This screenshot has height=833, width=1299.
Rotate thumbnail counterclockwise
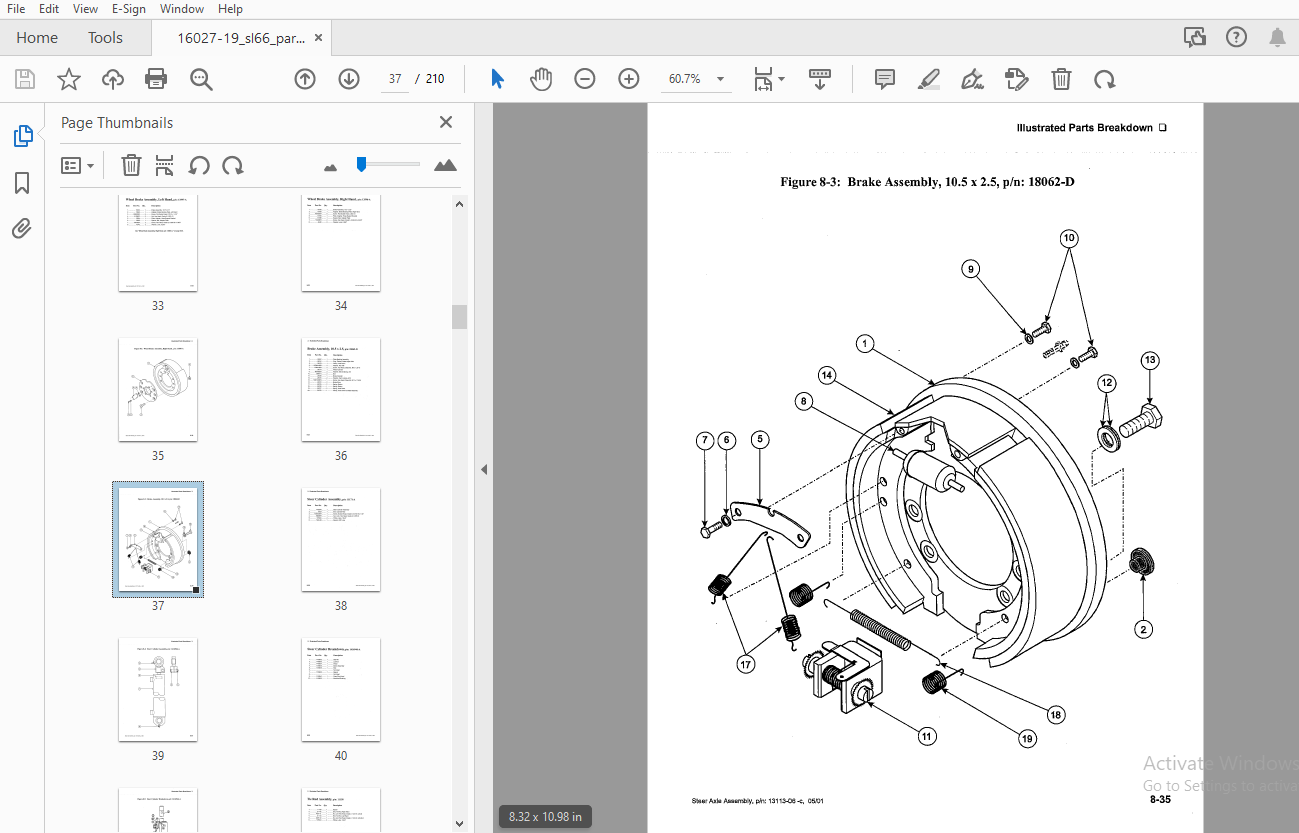point(199,165)
